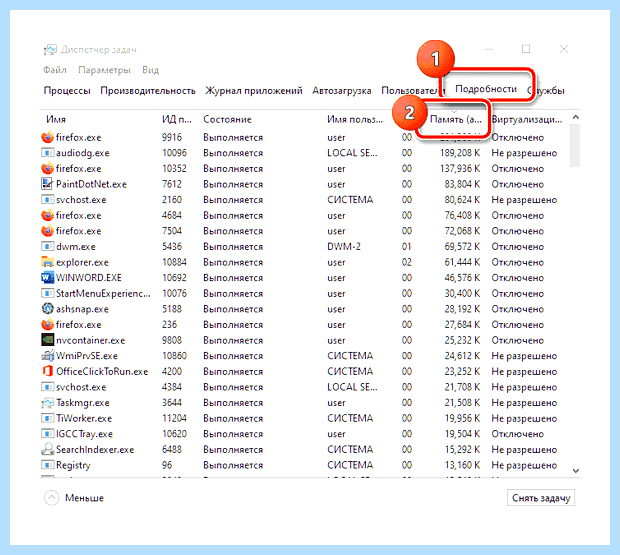Click the 23,252 K memory value
The image size is (620, 555).
pos(462,372)
